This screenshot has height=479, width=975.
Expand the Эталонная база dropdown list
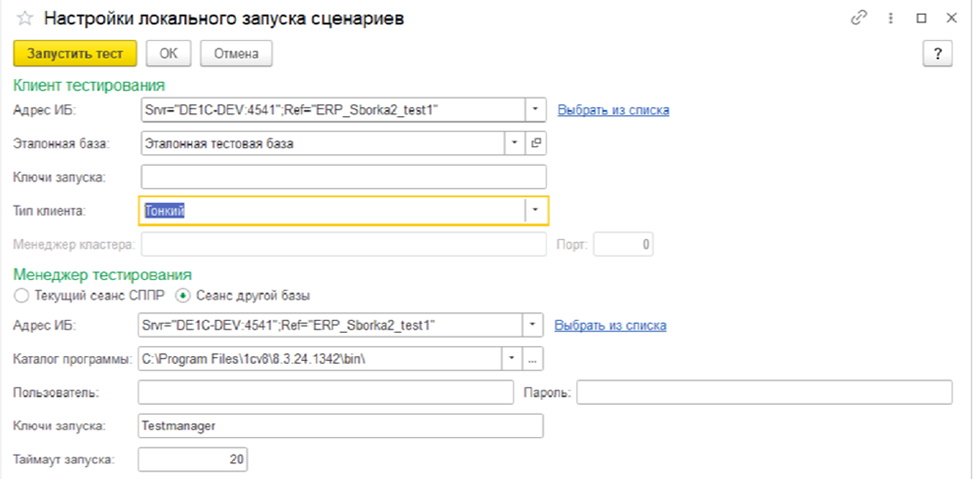514,143
